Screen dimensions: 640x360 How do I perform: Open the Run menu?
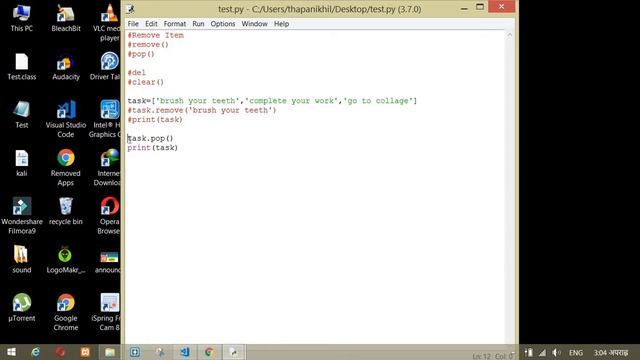click(198, 24)
